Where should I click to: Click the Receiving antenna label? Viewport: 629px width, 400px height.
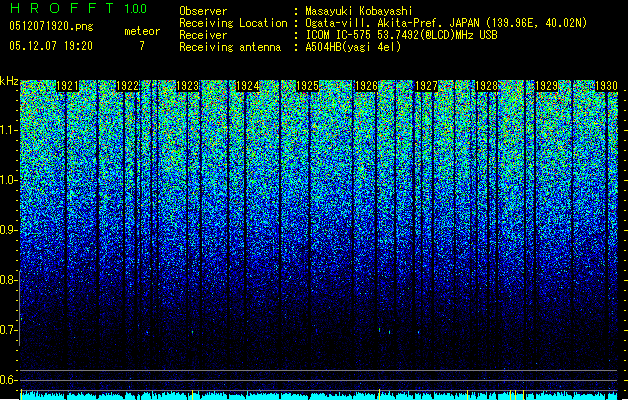230,47
